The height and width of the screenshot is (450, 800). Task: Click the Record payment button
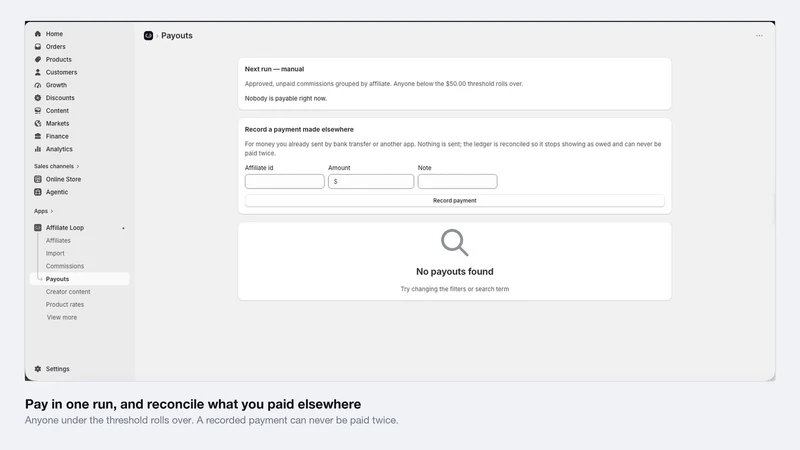click(x=455, y=201)
